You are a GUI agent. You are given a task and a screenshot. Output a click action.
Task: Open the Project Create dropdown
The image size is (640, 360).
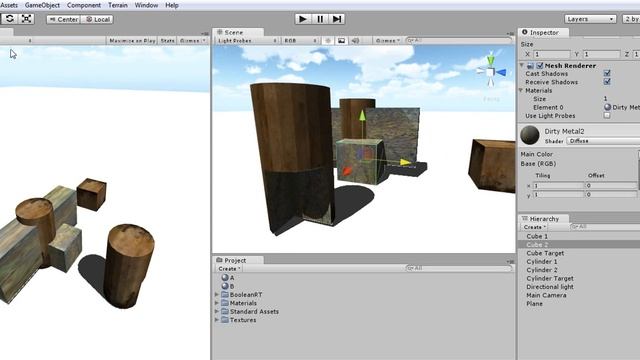(x=229, y=269)
